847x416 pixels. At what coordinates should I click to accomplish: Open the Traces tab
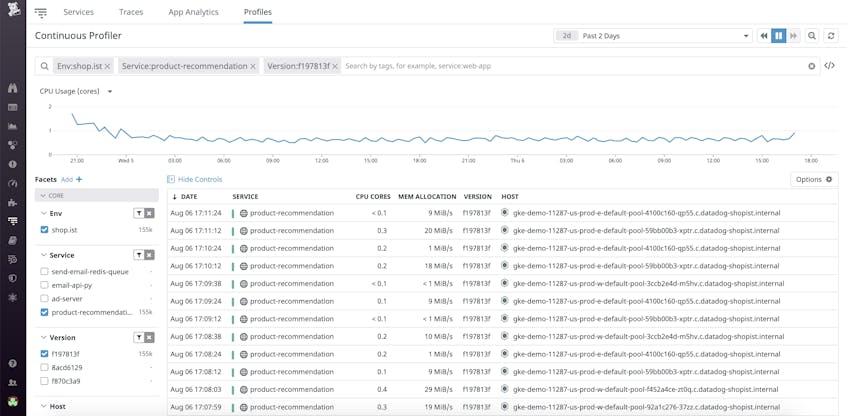tap(131, 12)
